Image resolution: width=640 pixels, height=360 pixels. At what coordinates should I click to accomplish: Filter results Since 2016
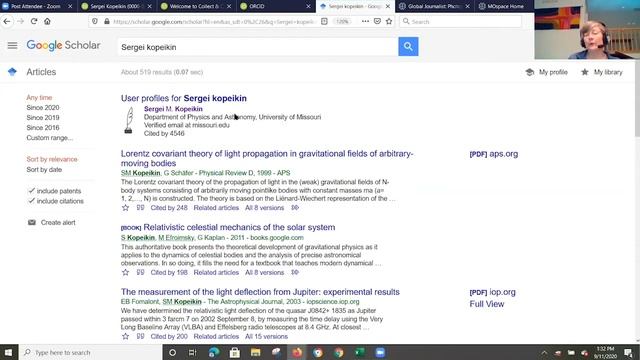pos(43,128)
